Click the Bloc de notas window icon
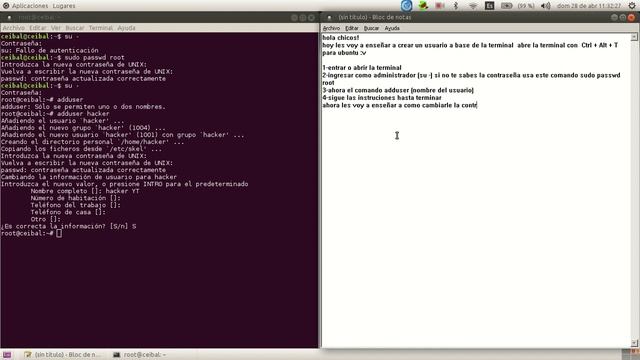 point(329,17)
